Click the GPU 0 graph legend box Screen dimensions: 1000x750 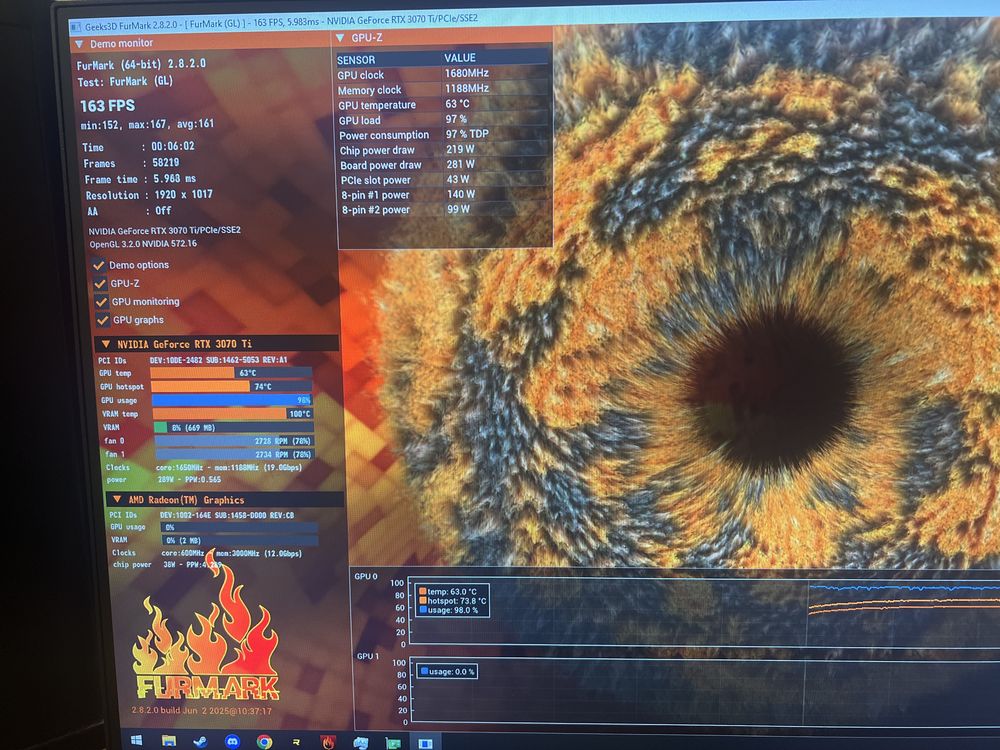453,601
